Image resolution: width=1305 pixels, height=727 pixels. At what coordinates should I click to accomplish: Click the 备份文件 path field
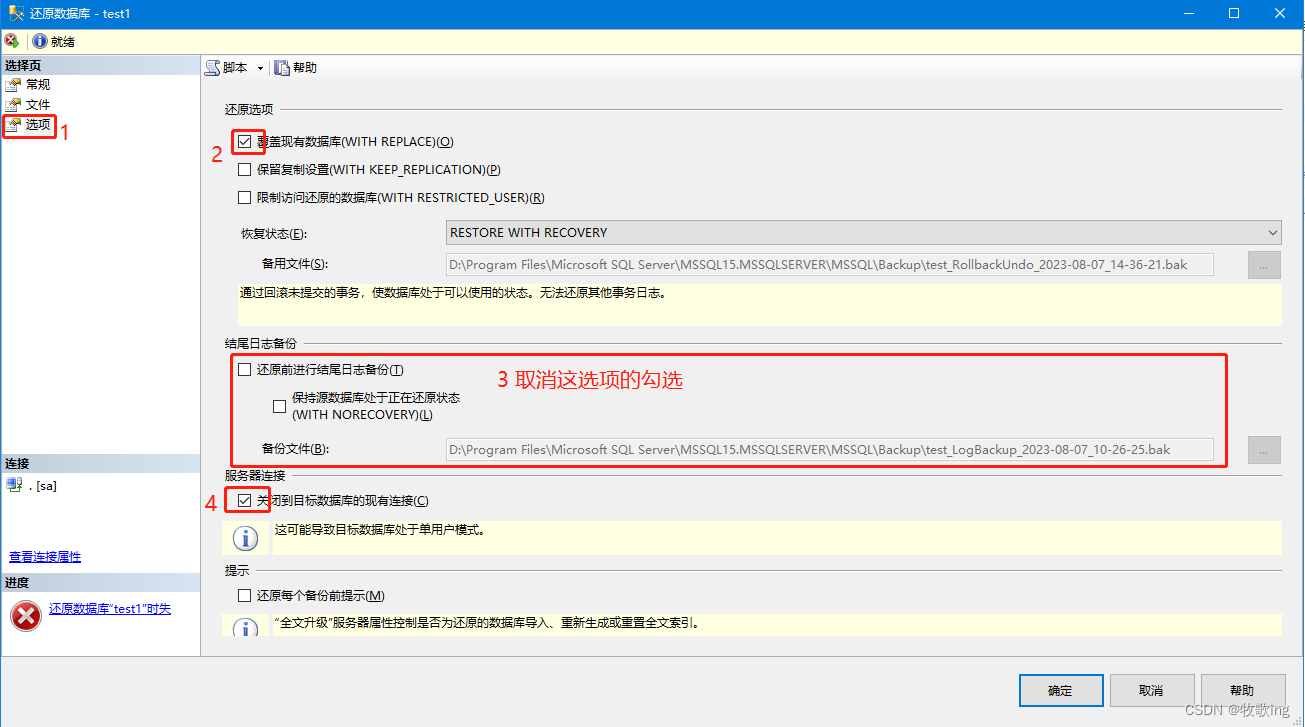(x=830, y=450)
